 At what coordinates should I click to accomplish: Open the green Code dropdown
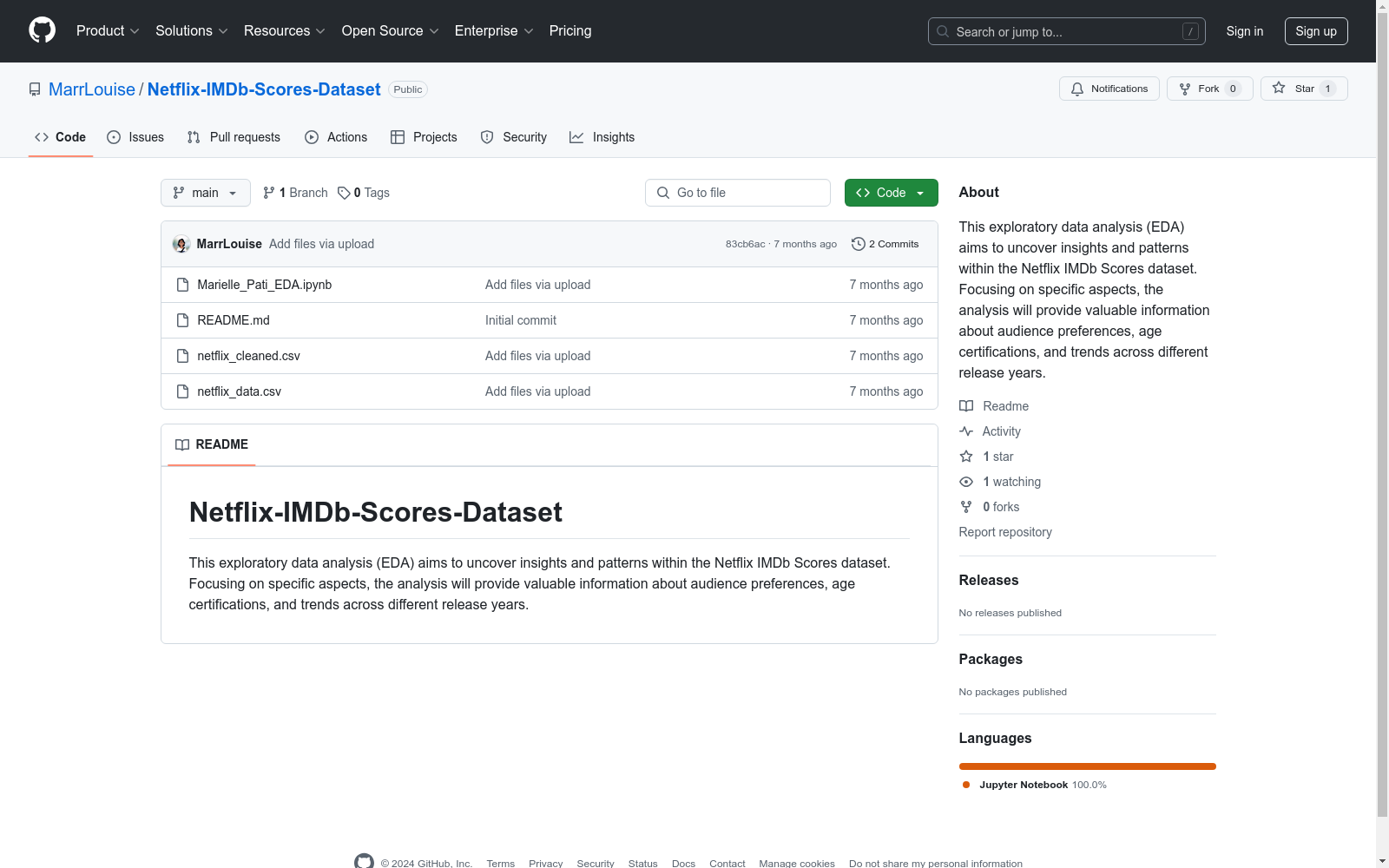click(x=892, y=193)
